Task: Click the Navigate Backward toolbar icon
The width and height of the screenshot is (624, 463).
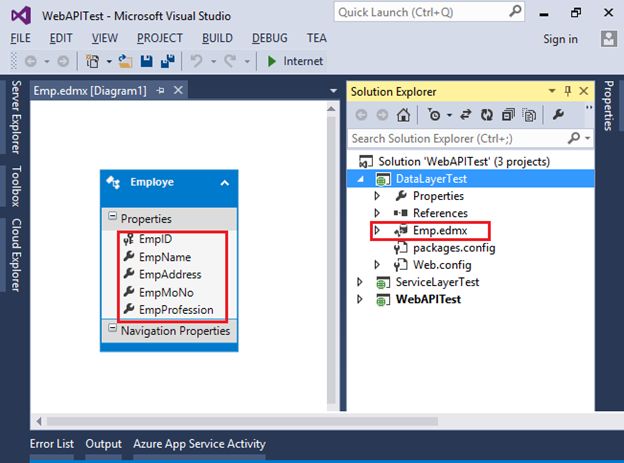Action: click(x=31, y=61)
